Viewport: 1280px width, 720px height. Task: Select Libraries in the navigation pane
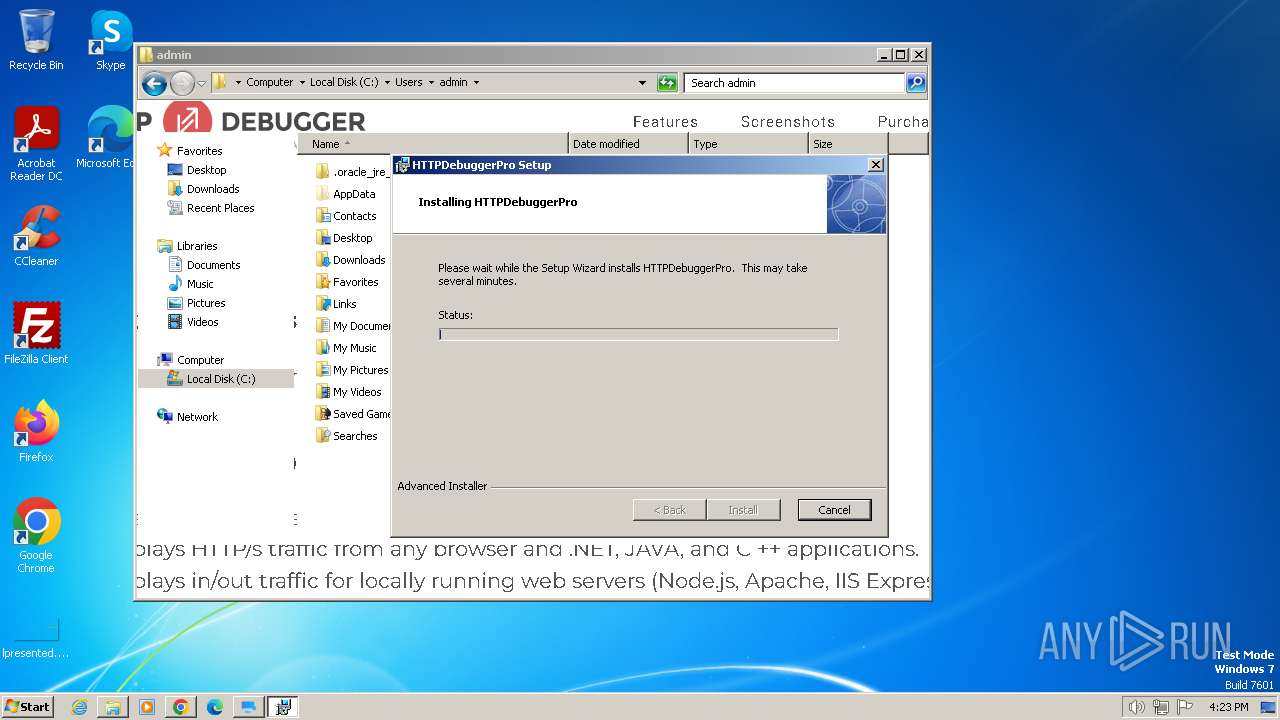[x=188, y=246]
